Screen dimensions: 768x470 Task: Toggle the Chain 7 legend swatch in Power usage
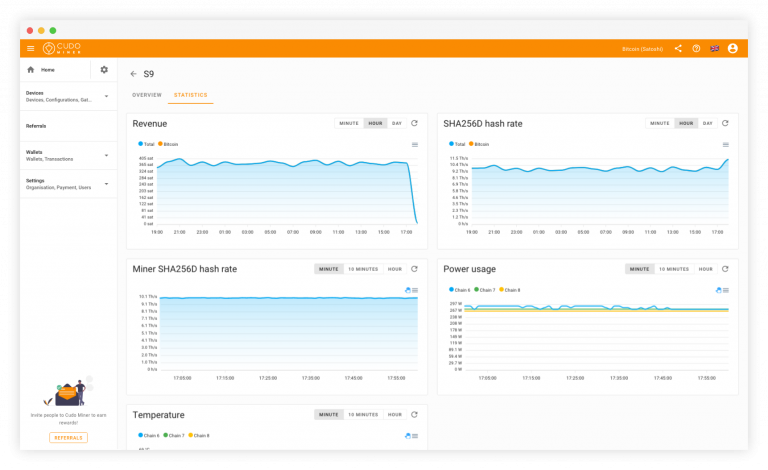[x=477, y=290]
